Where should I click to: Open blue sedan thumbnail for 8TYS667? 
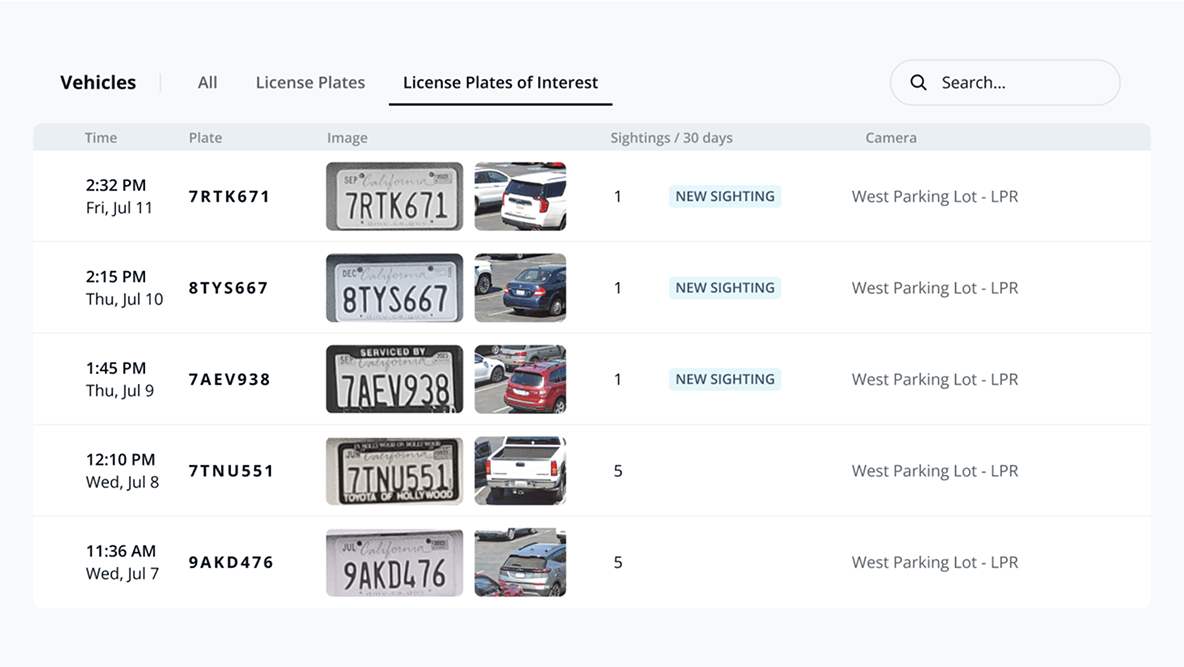520,288
